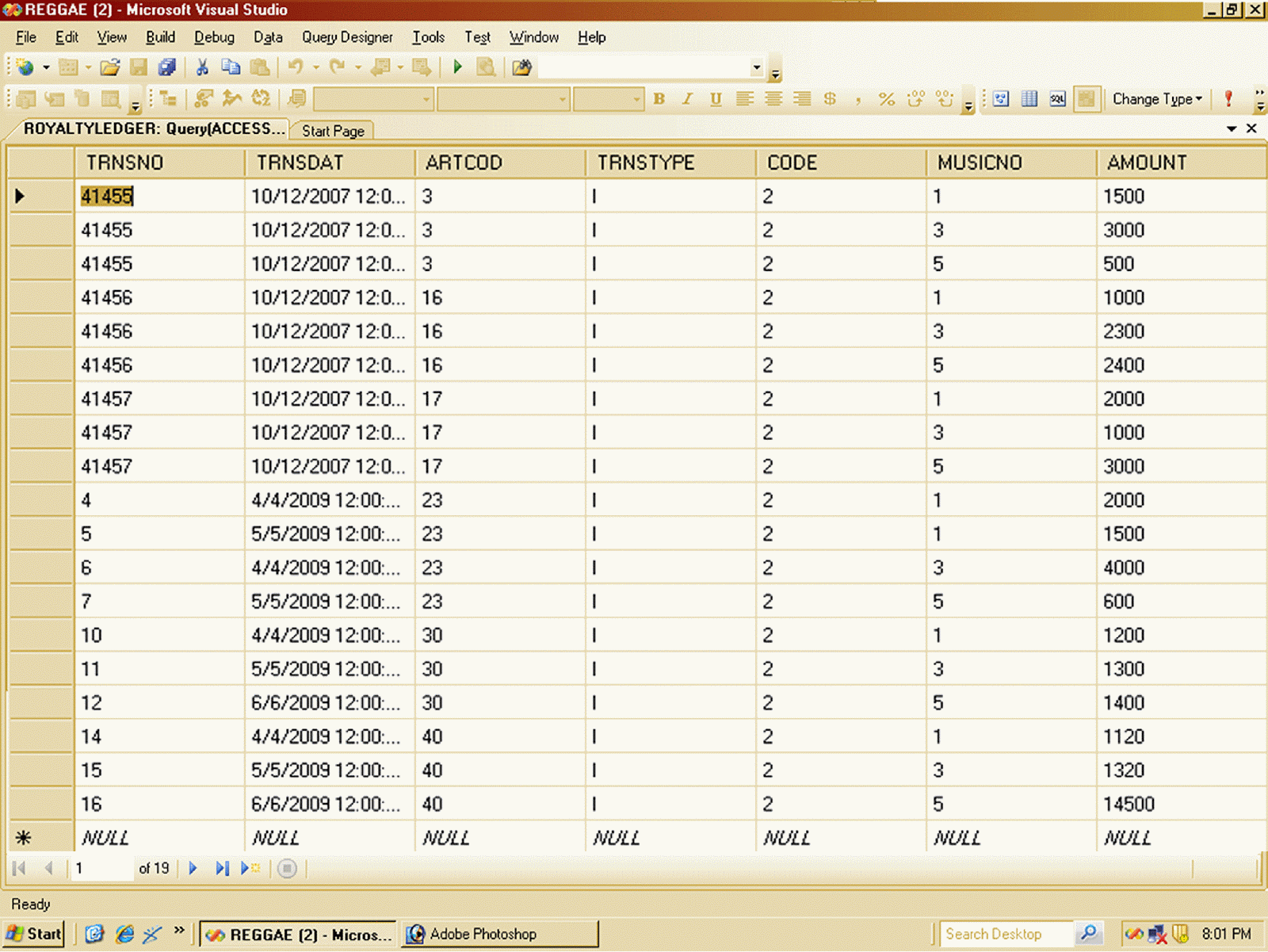The height and width of the screenshot is (952, 1268).
Task: Run the project with the green start arrow
Action: click(457, 67)
